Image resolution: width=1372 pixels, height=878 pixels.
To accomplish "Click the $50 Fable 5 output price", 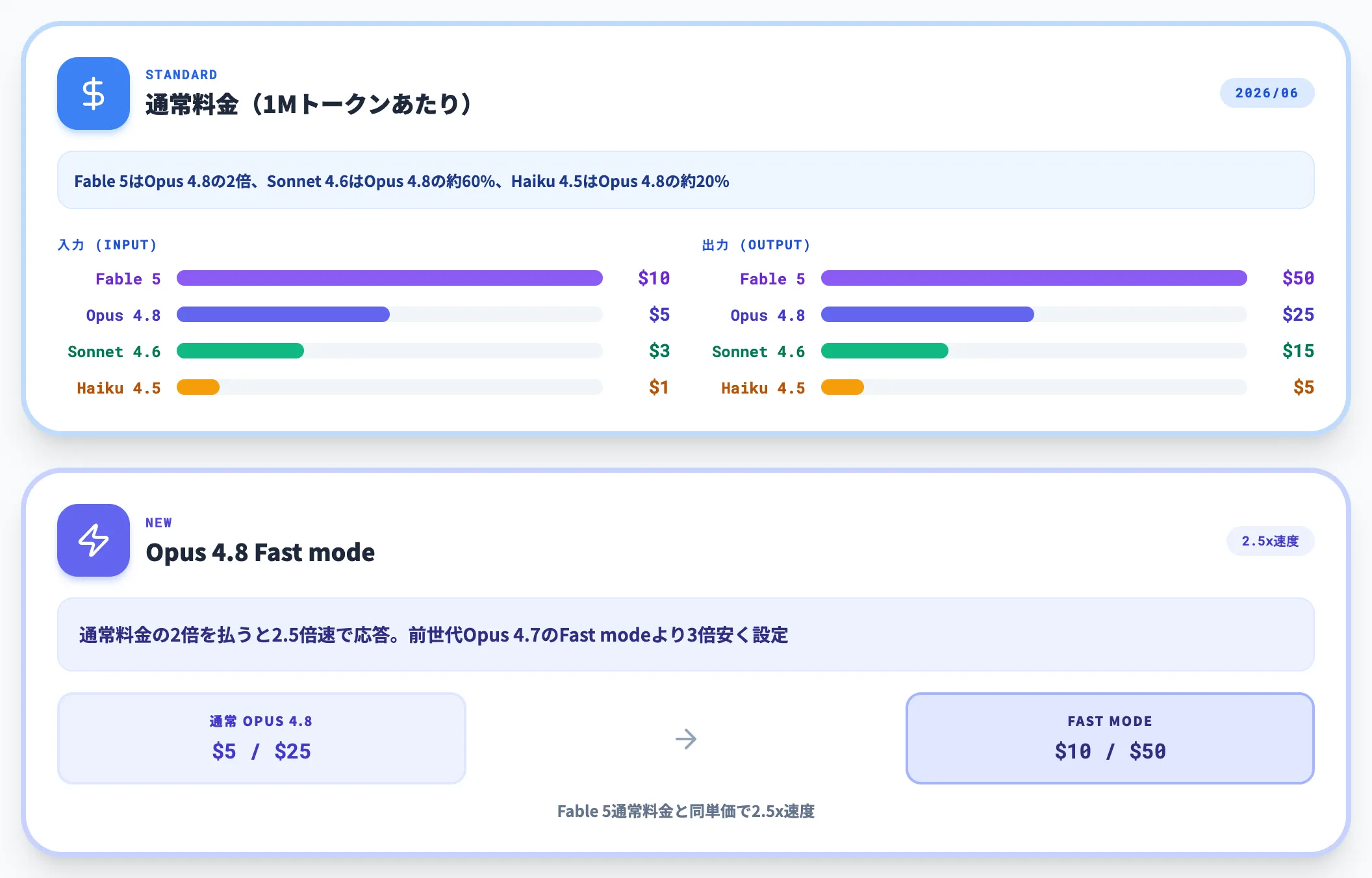I will point(1298,278).
